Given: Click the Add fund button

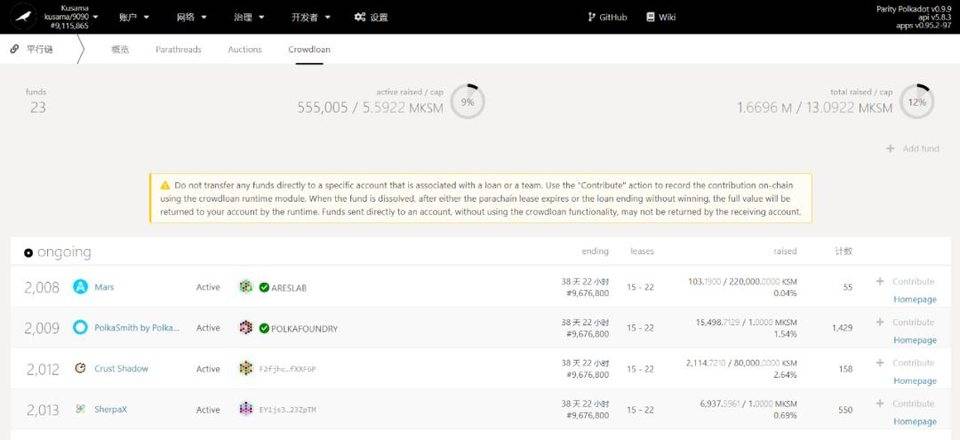Looking at the screenshot, I should [x=912, y=149].
